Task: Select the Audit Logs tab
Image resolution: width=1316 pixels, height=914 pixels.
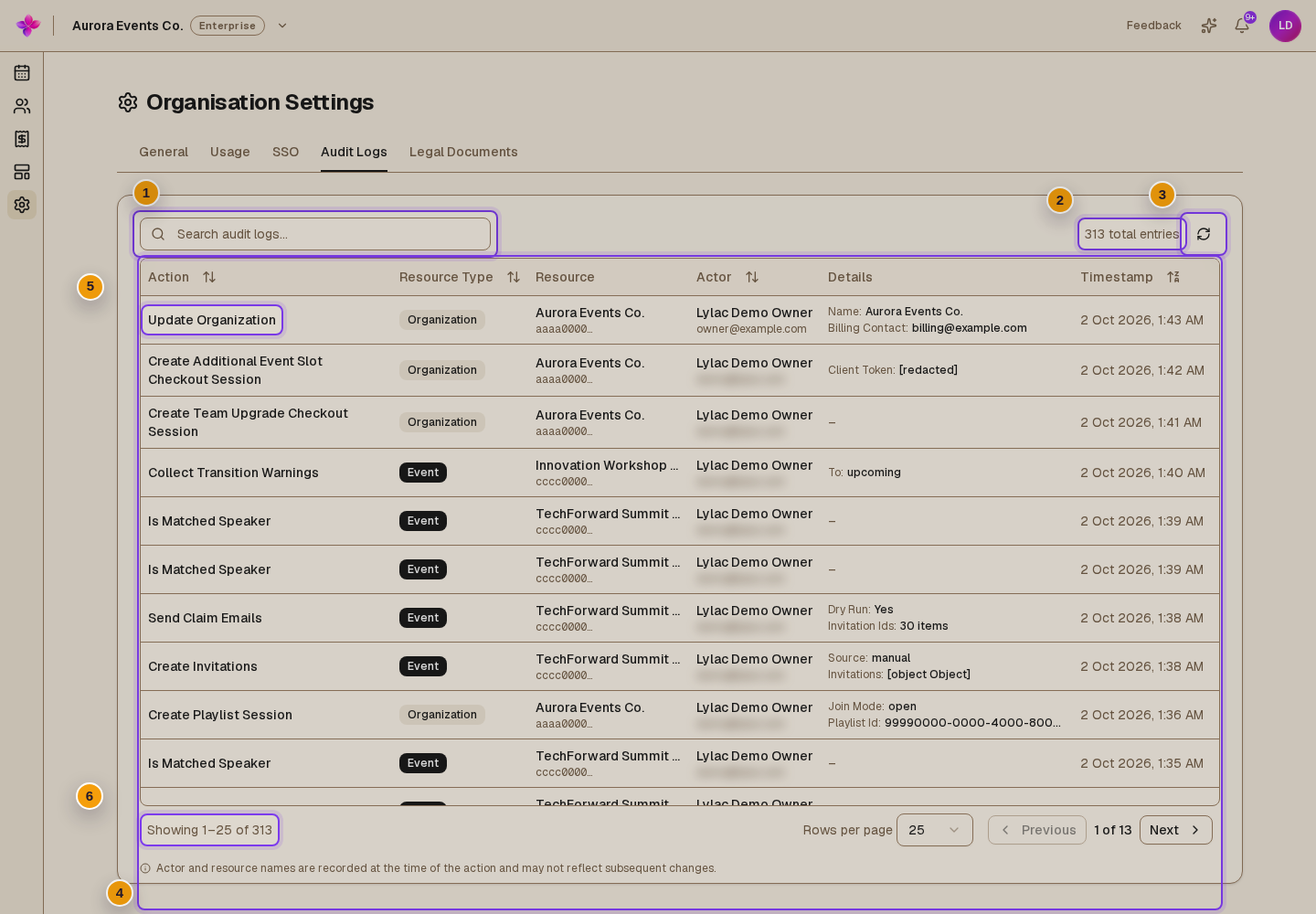Action: coord(354,152)
